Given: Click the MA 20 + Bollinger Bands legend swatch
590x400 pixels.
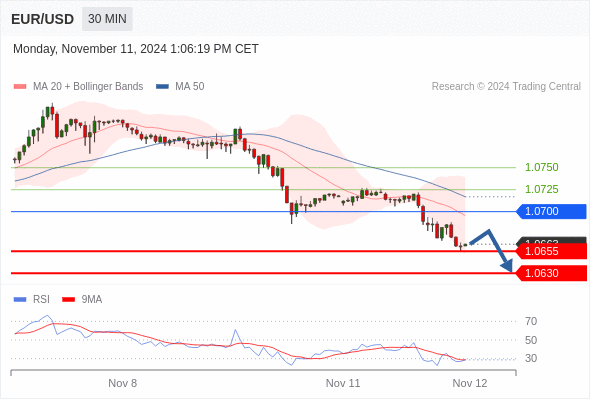Looking at the screenshot, I should [20, 87].
